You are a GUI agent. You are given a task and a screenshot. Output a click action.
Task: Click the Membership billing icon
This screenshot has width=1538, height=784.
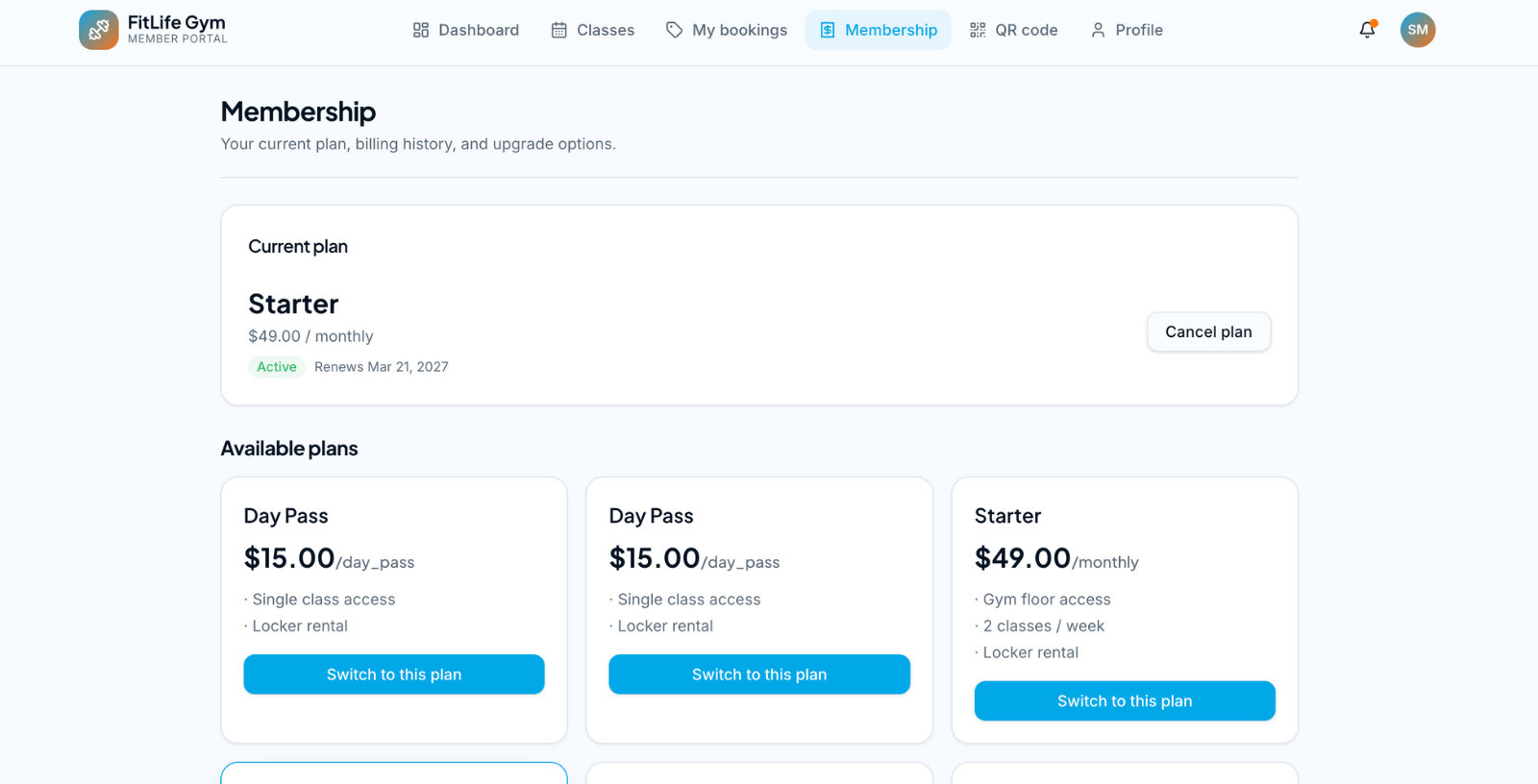click(x=827, y=30)
